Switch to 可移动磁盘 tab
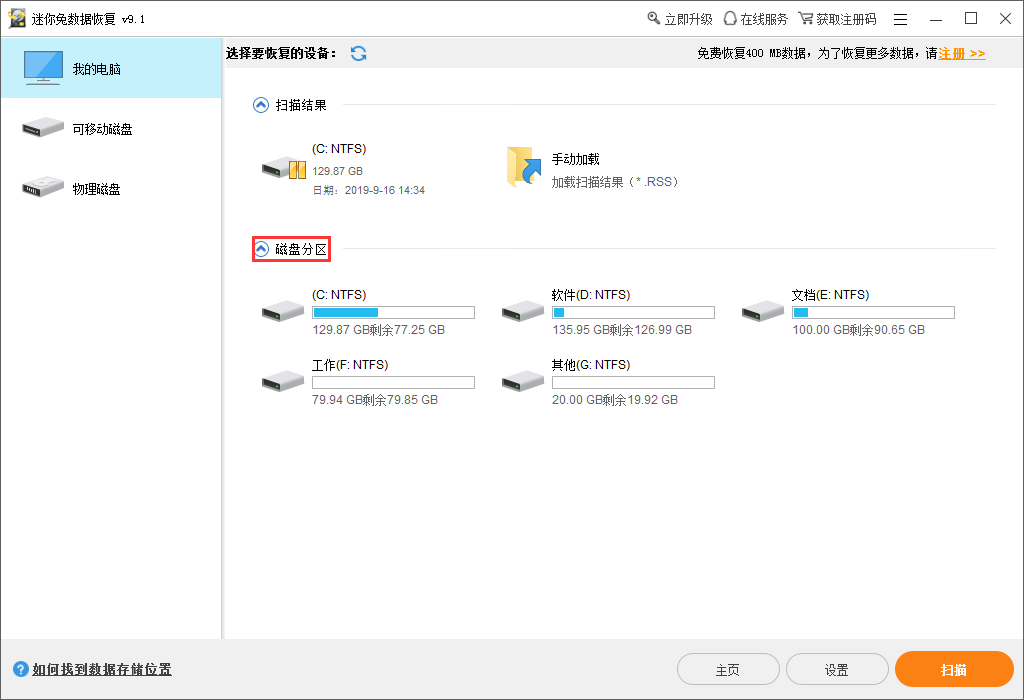 (x=112, y=129)
